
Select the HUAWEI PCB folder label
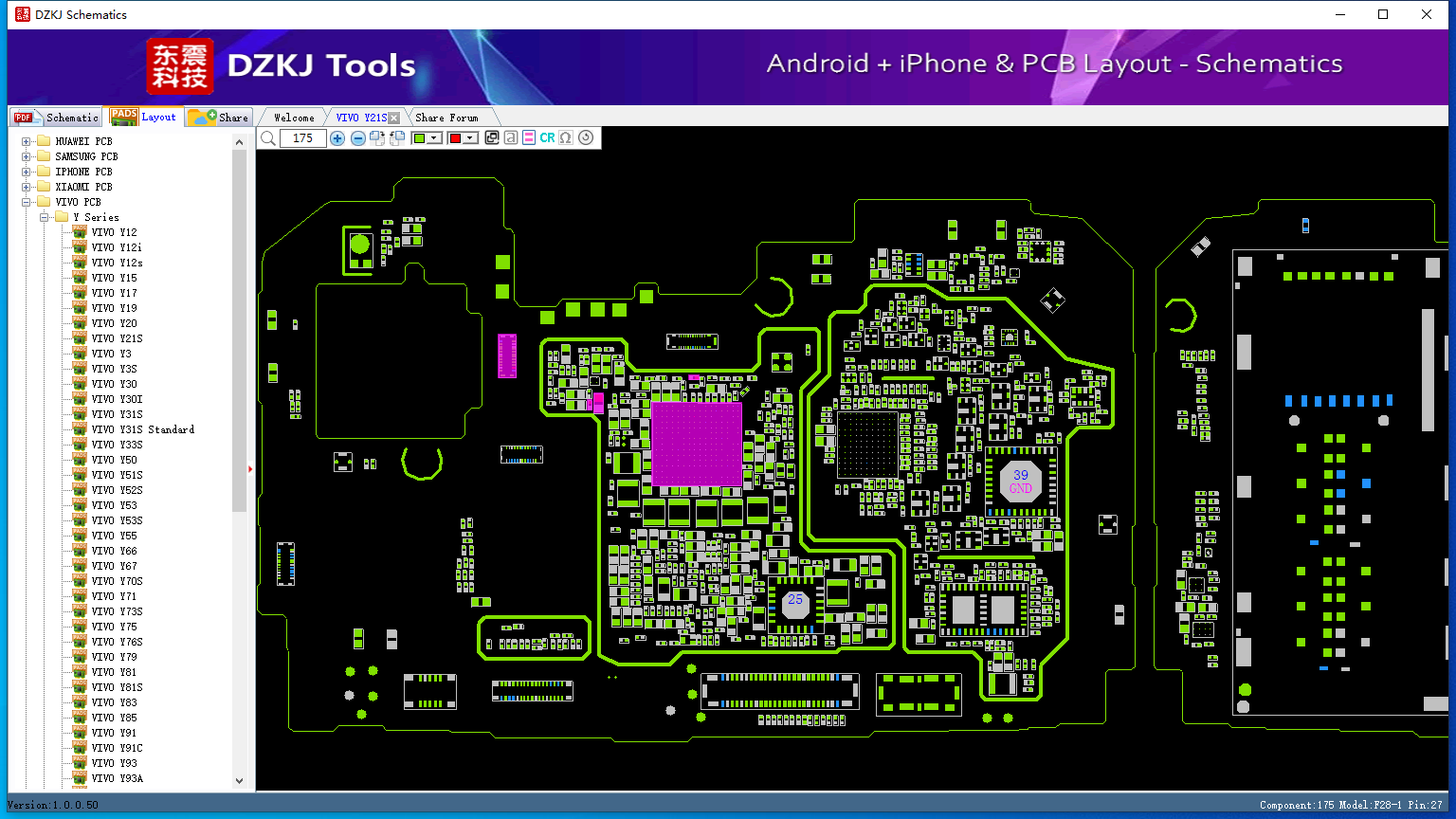[x=83, y=141]
